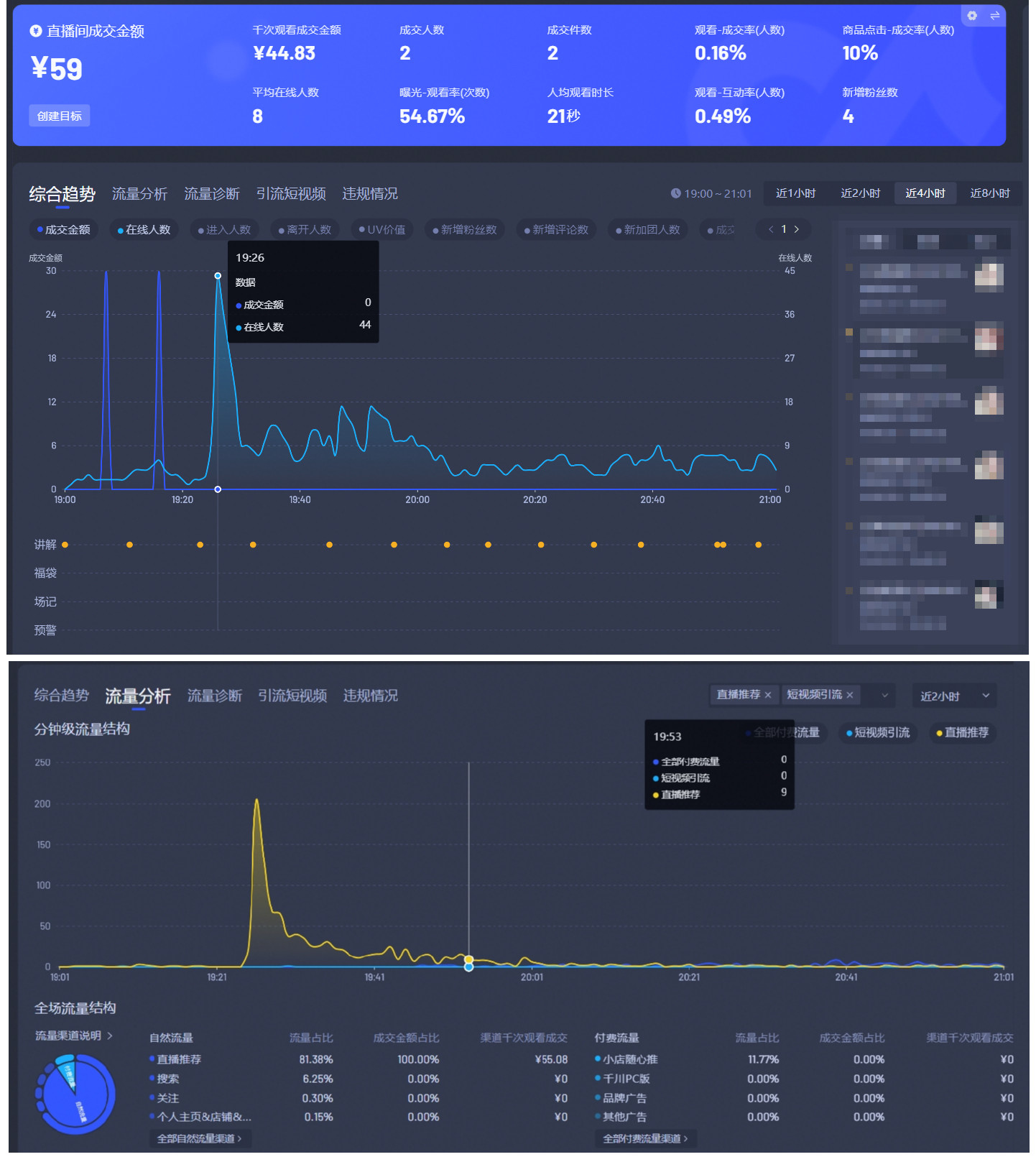Enable the 新增评论数 series chip
Screen dimensions: 1036x1162
coord(556,230)
